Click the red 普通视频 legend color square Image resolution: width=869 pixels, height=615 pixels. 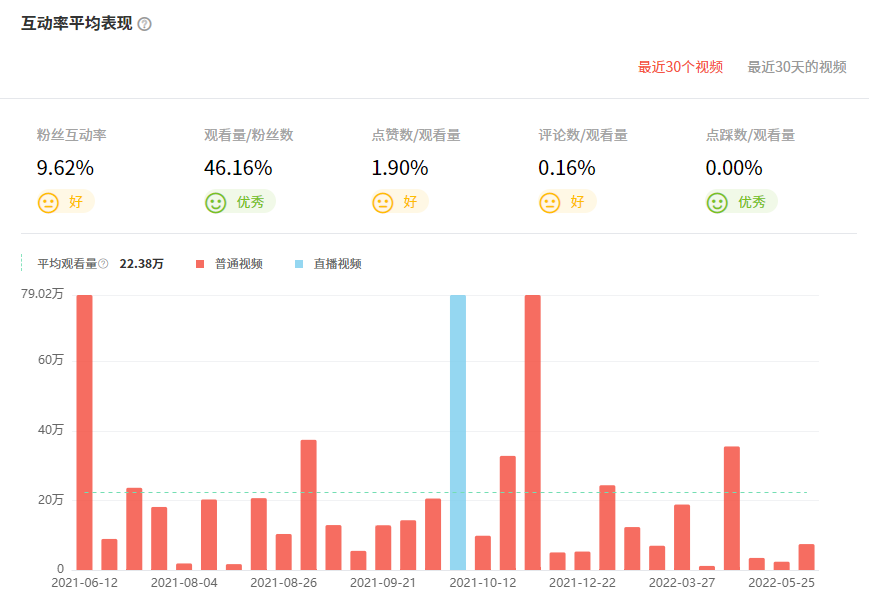(200, 264)
